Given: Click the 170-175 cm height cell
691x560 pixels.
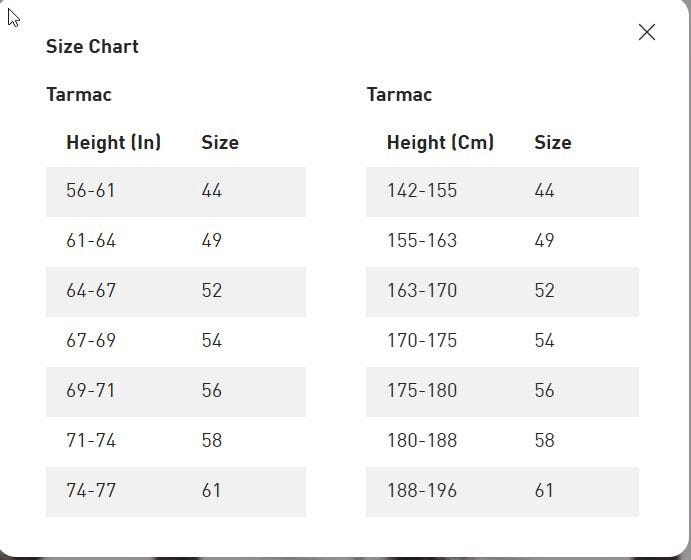Looking at the screenshot, I should [422, 341].
